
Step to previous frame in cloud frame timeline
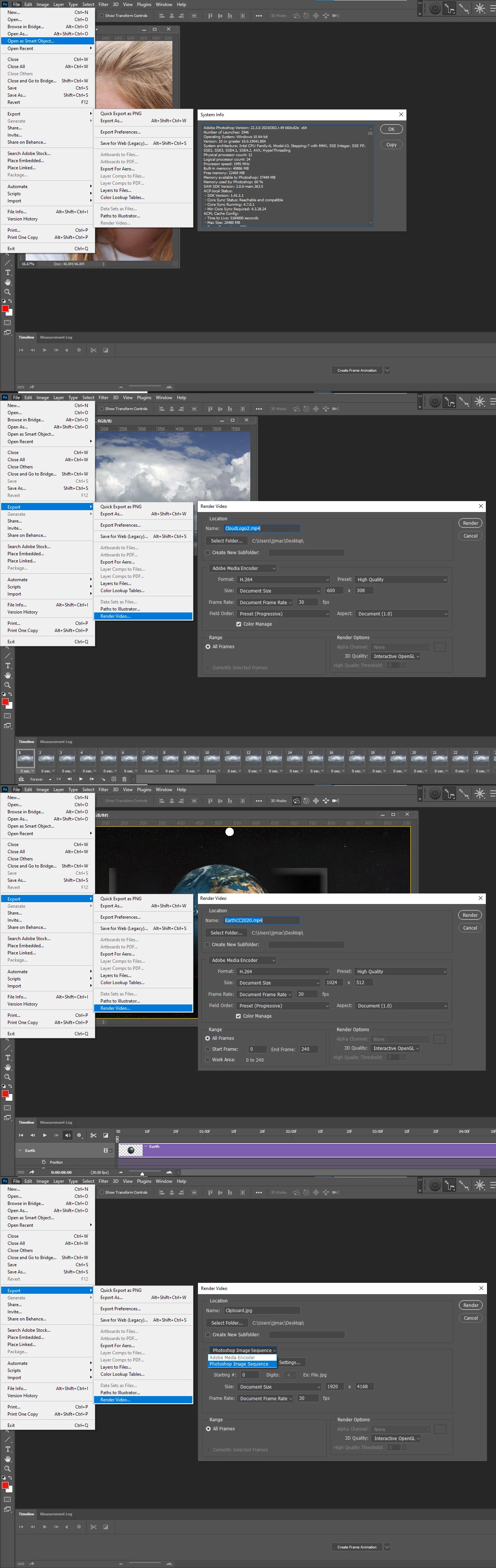[x=69, y=778]
